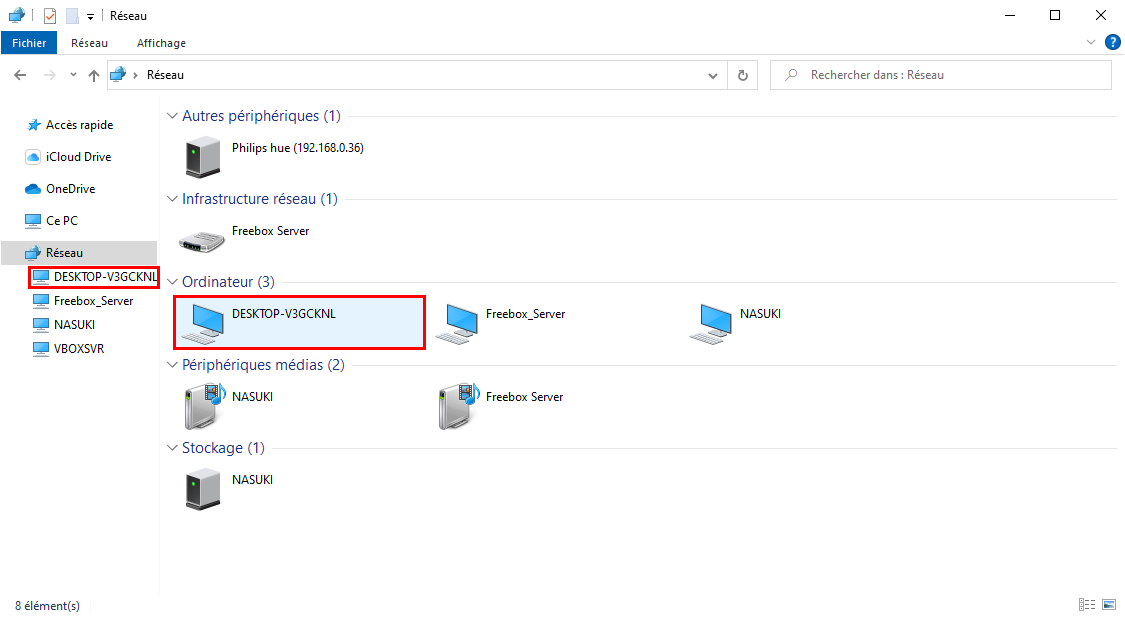Viewport: 1125px width, 618px height.
Task: Open the Customize Quick Access Toolbar dropdown
Action: [90, 17]
